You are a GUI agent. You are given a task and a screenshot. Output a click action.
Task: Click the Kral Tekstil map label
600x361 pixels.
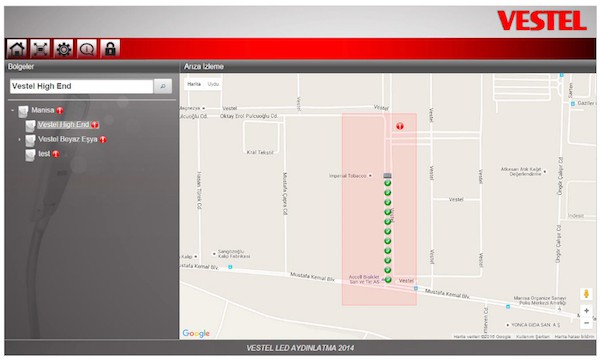click(260, 152)
